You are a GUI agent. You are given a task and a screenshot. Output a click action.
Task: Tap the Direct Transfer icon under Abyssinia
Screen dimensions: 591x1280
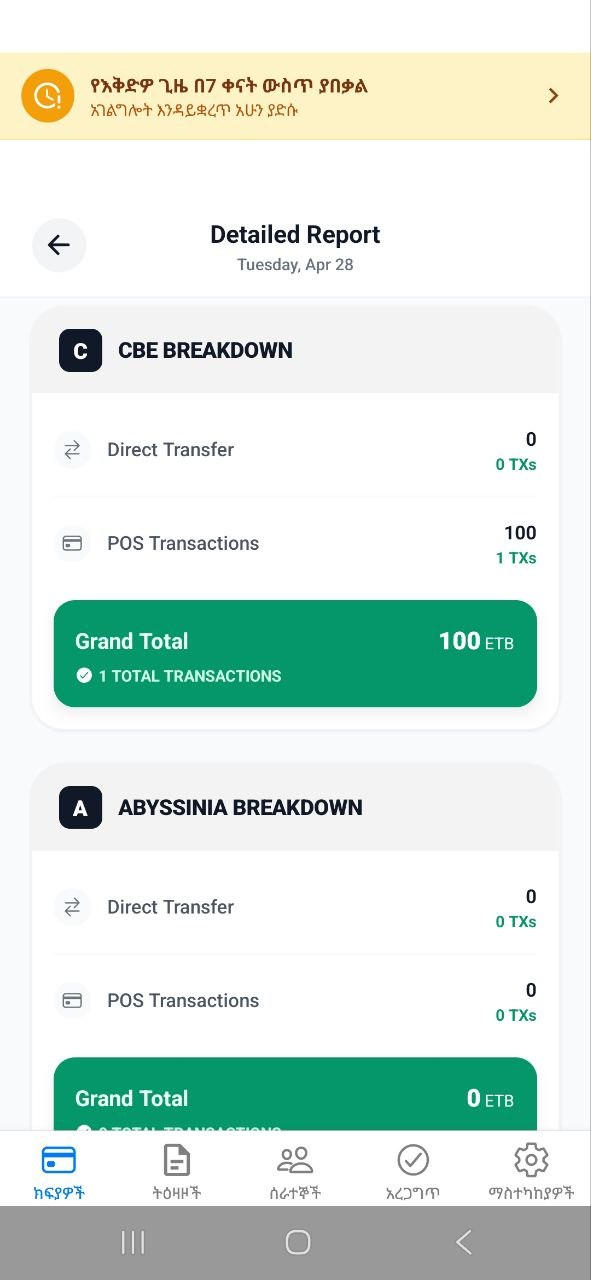click(71, 907)
